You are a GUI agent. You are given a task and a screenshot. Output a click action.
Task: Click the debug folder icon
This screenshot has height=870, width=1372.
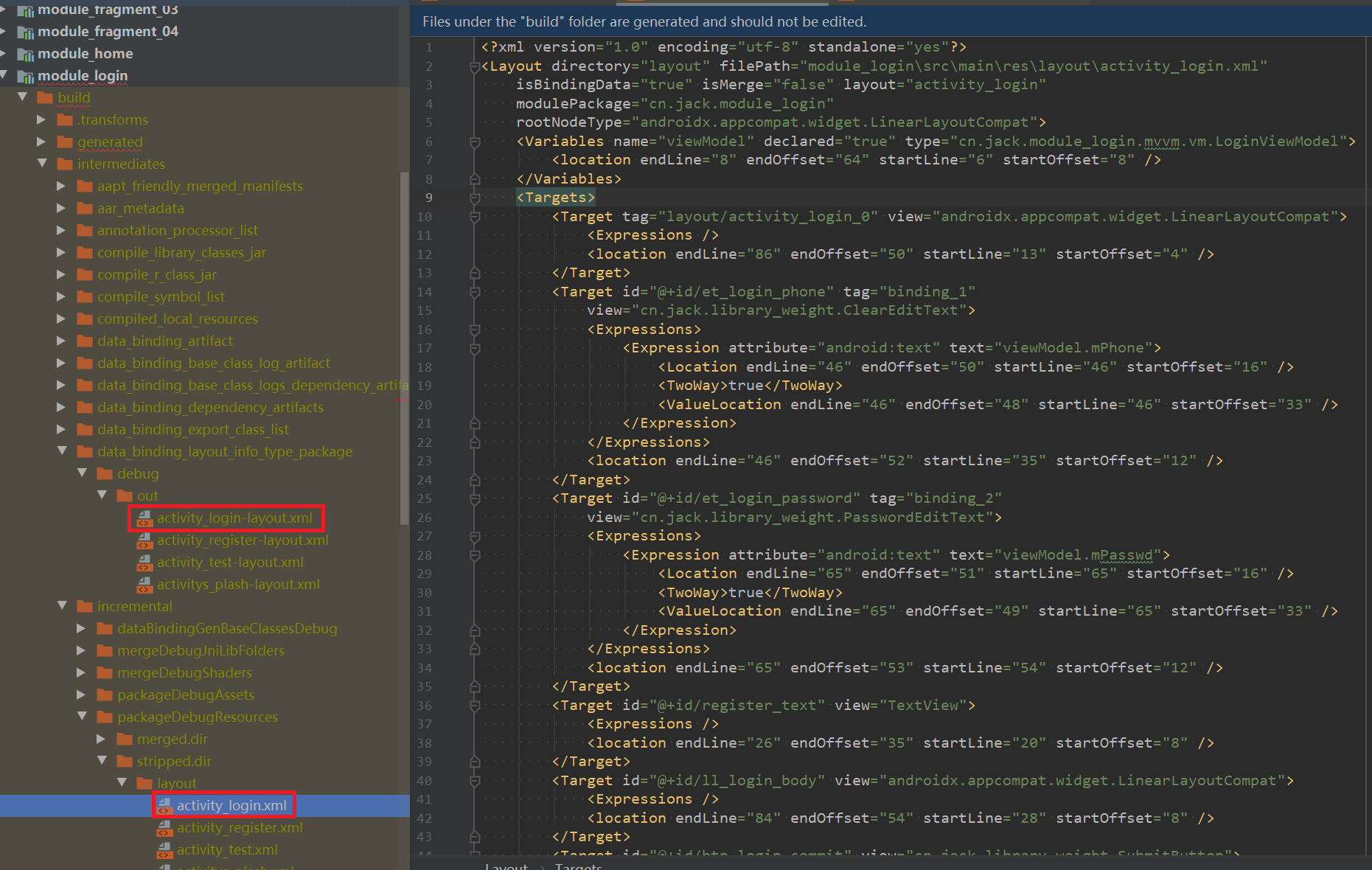coord(105,473)
